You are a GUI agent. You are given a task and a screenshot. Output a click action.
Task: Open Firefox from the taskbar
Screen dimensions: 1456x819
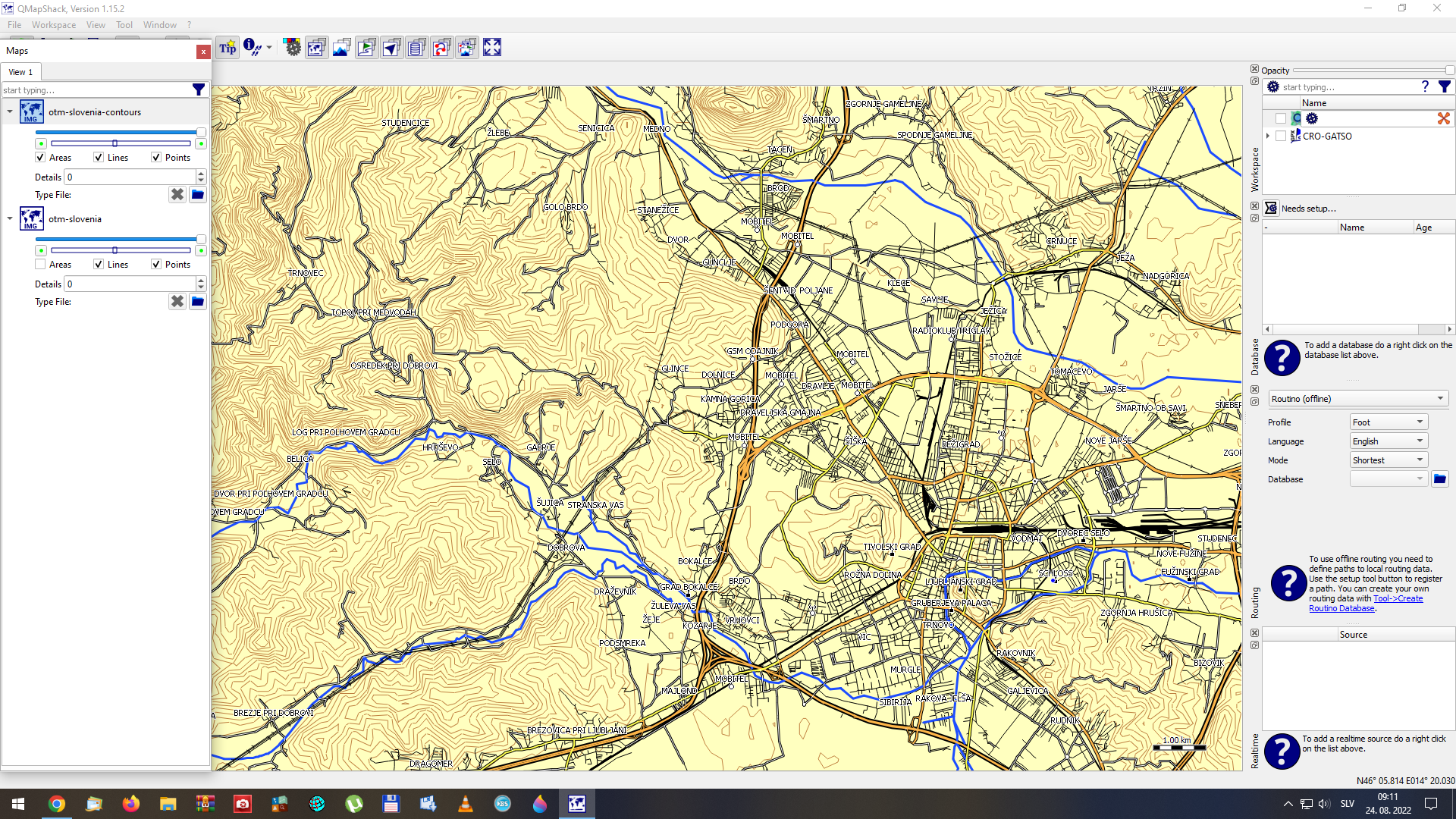[x=130, y=804]
